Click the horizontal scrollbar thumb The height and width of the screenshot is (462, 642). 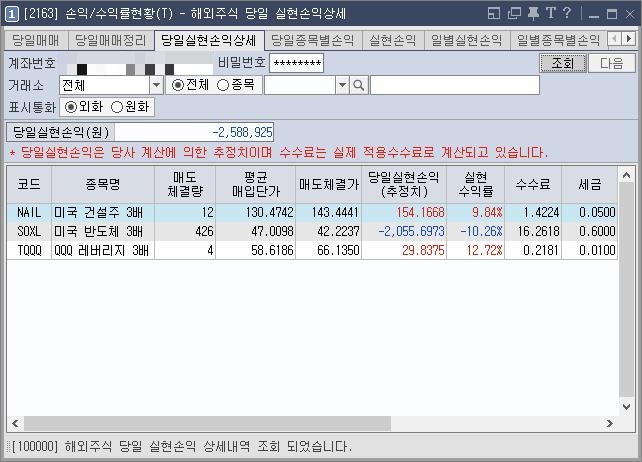pos(207,424)
